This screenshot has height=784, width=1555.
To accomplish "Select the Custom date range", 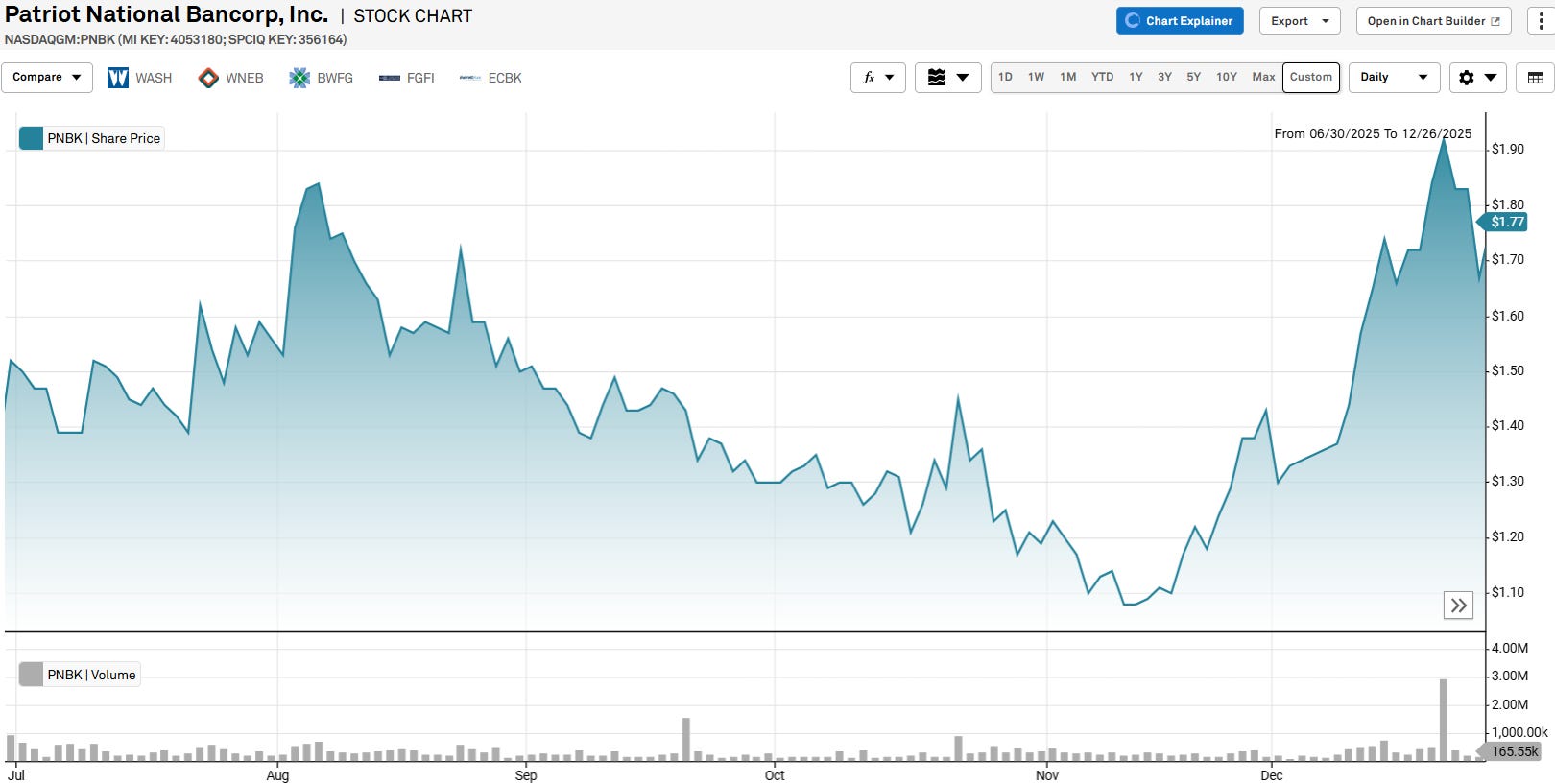I will click(1311, 77).
